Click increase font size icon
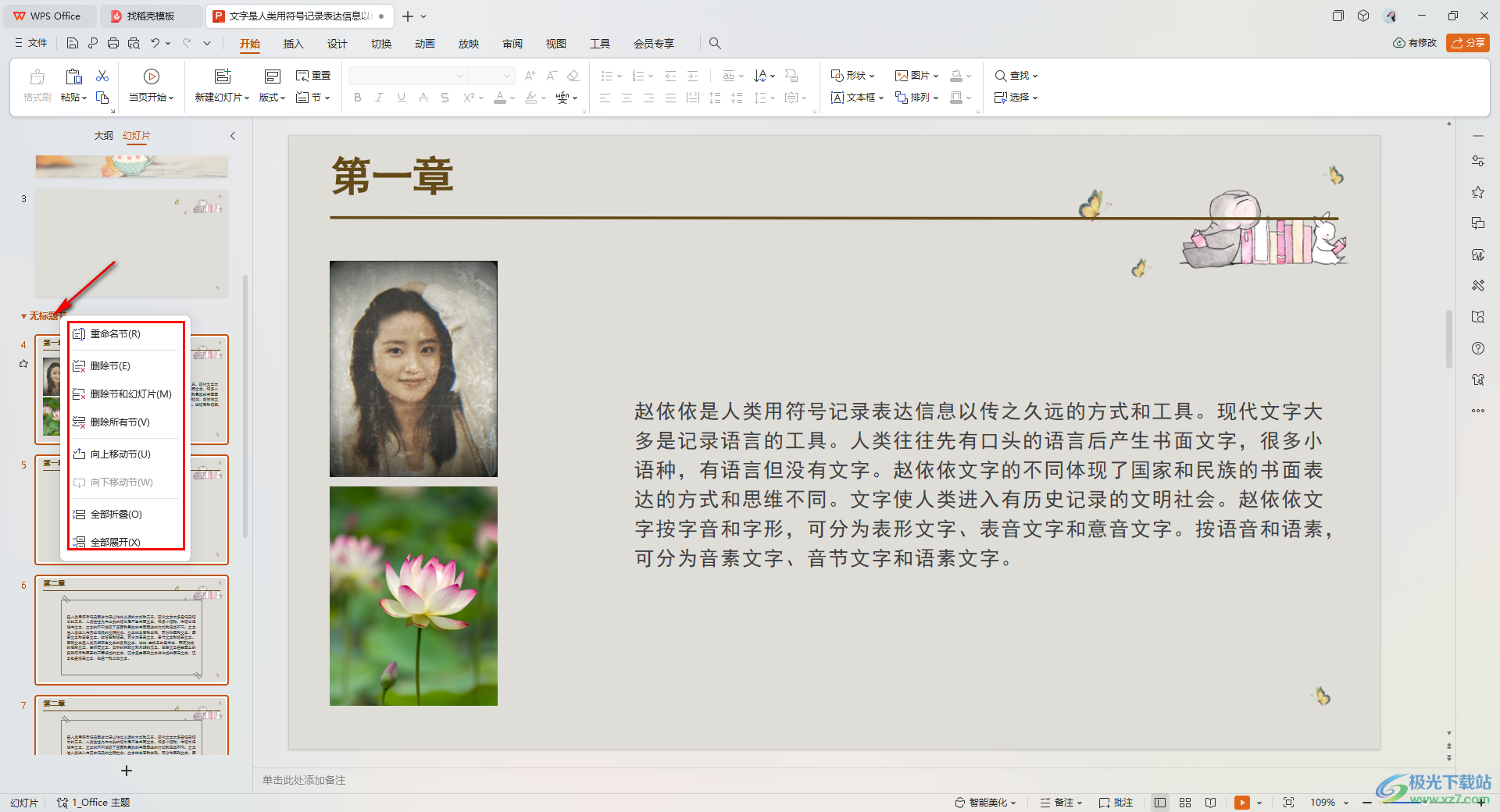1500x812 pixels. click(530, 76)
